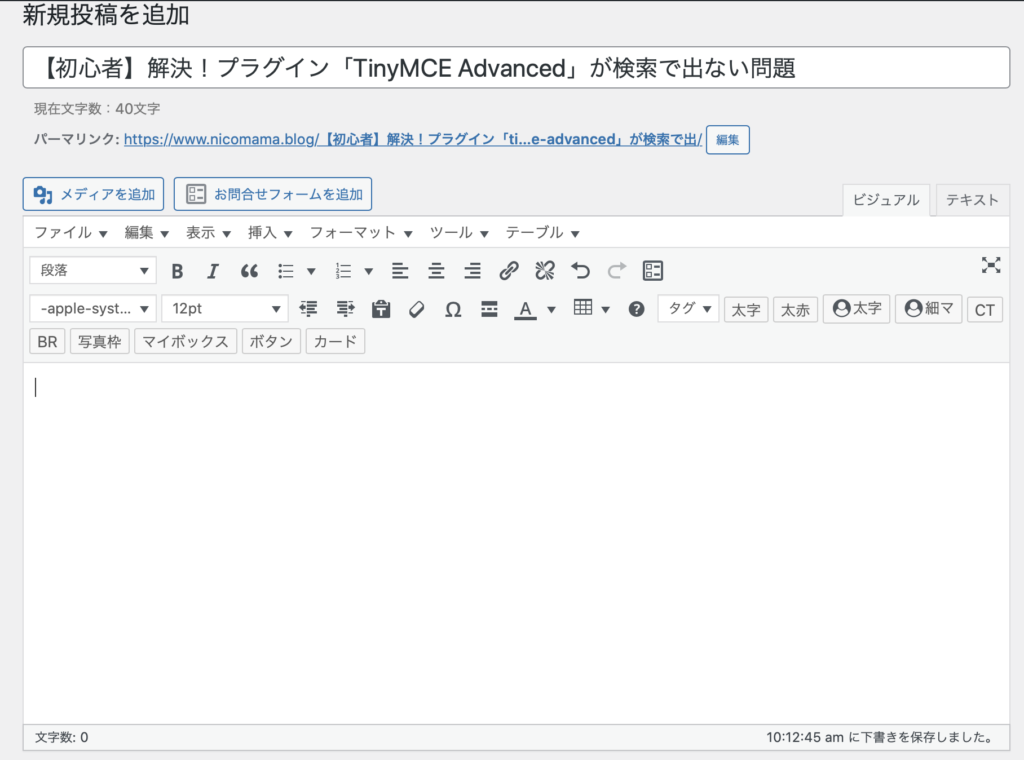The image size is (1024, 760).
Task: Open the 挿入 menu
Action: pos(270,232)
